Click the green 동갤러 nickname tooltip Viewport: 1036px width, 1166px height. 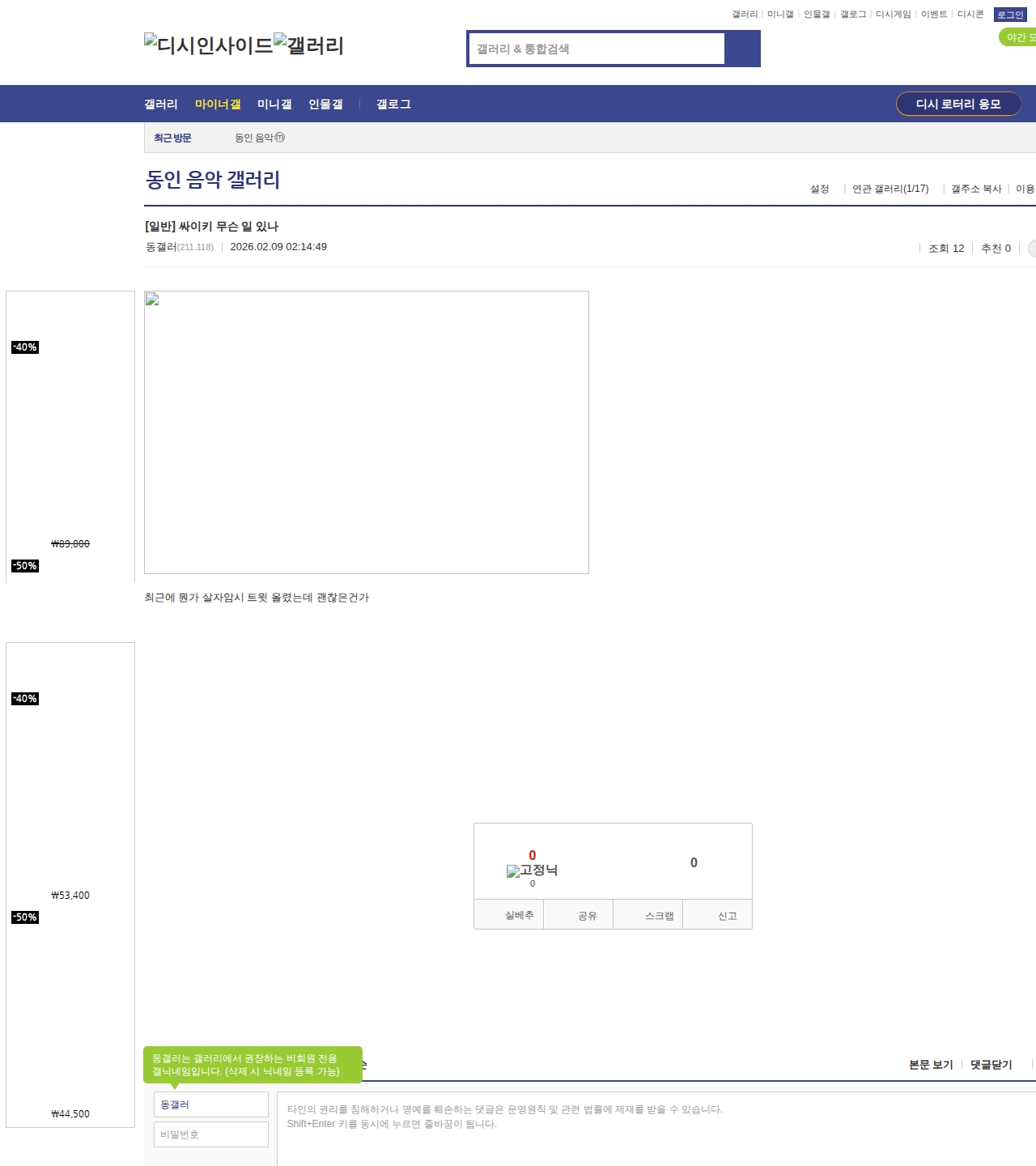click(253, 1065)
